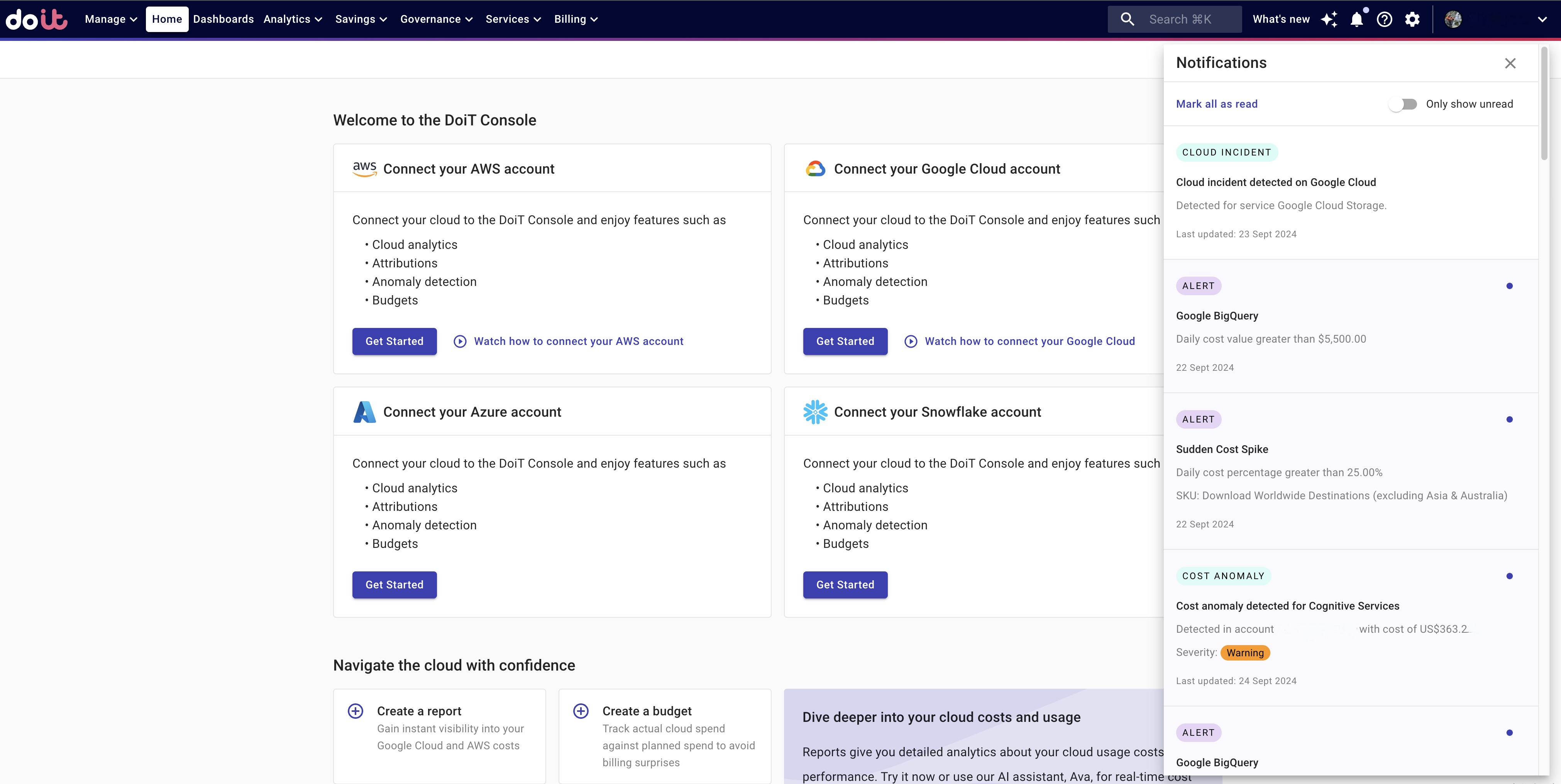This screenshot has height=784, width=1561.
Task: Click the plus icon beside Create a report
Action: coord(356,711)
